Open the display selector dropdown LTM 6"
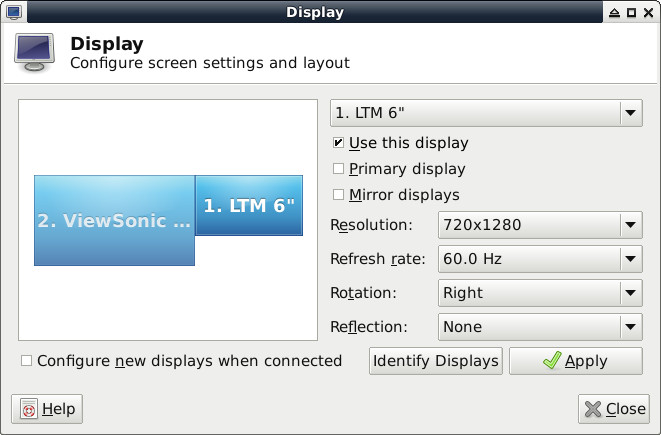The width and height of the screenshot is (661, 435). point(486,113)
